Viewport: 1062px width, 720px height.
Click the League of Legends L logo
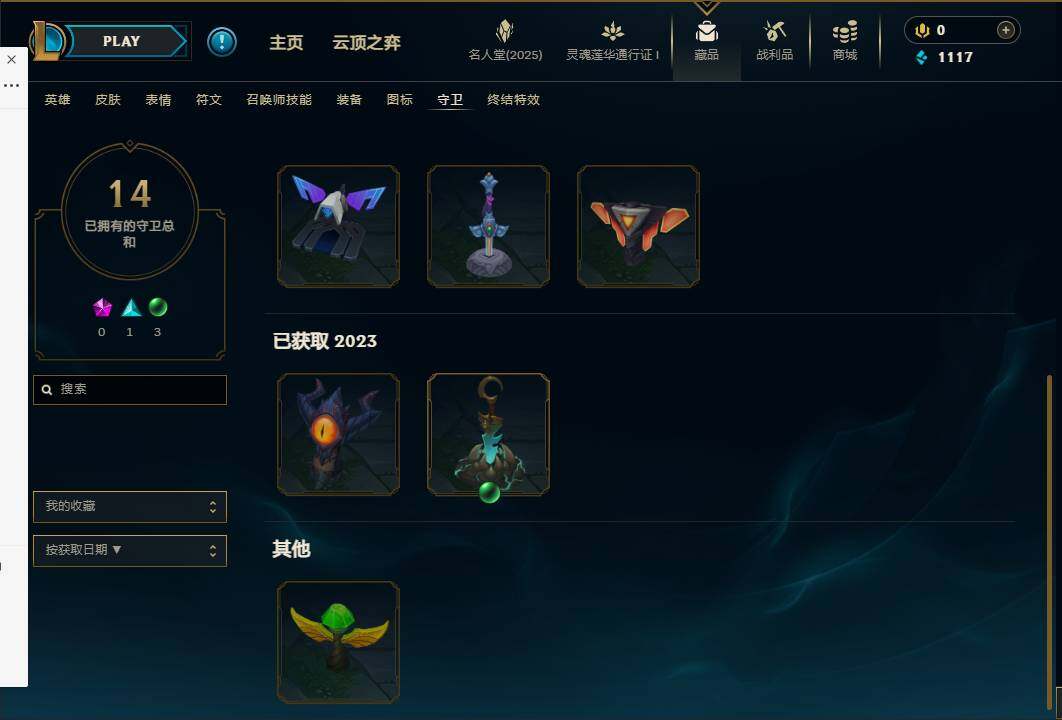click(46, 41)
